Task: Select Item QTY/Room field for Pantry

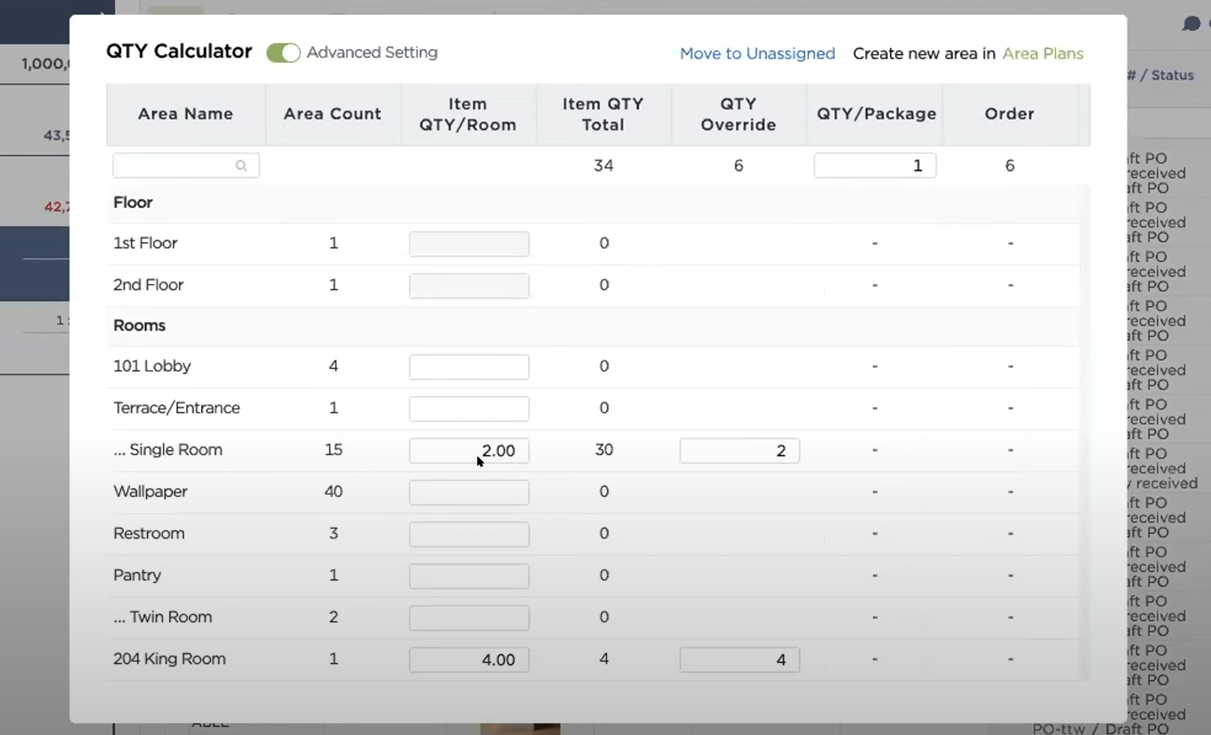Action: [468, 576]
